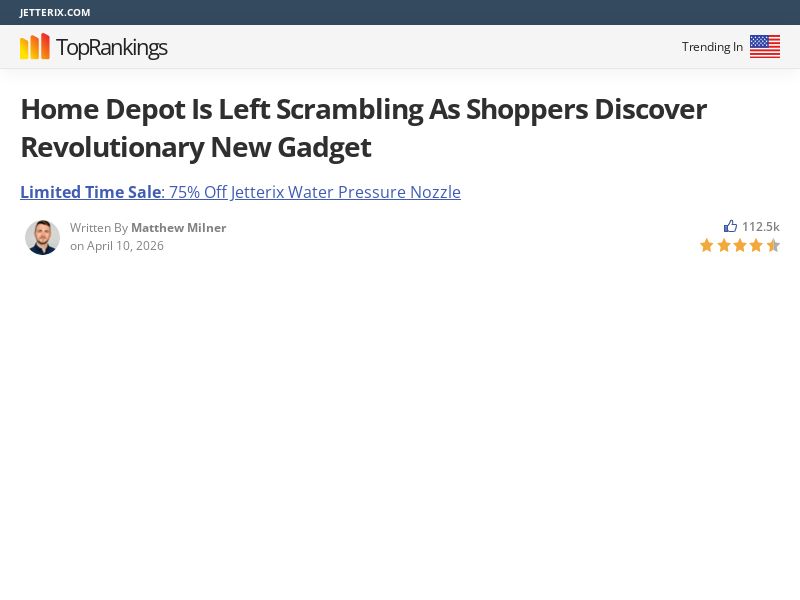Click author name Matthew Milner
Viewport: 800px width, 600px height.
point(179,228)
